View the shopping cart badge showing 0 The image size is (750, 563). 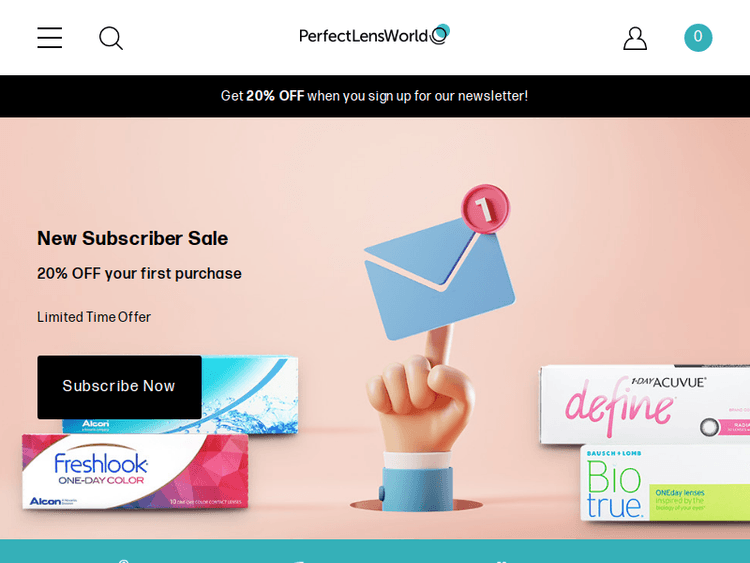[698, 37]
